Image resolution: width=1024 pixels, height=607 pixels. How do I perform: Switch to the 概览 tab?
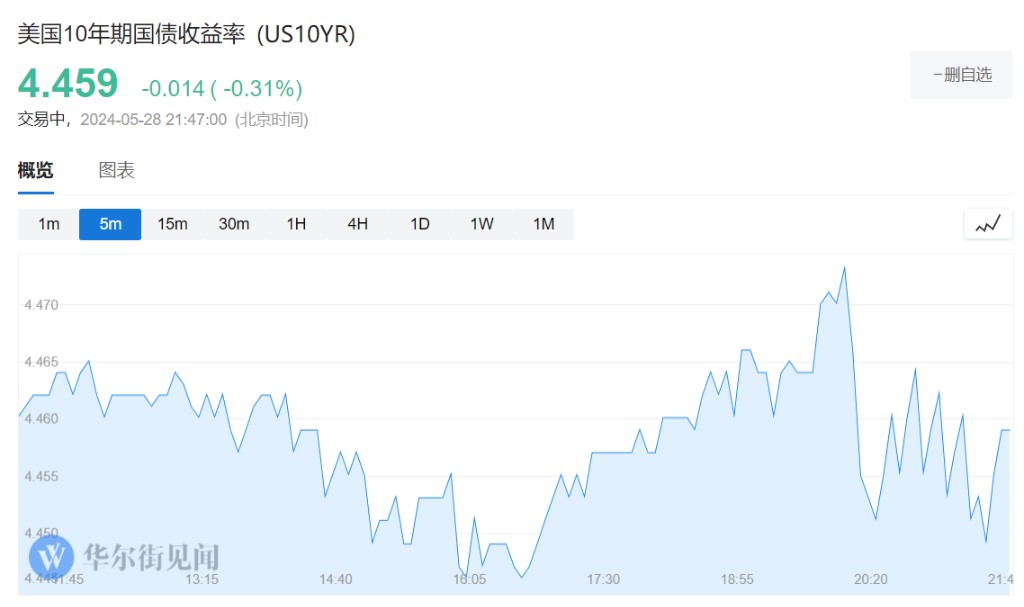coord(36,171)
